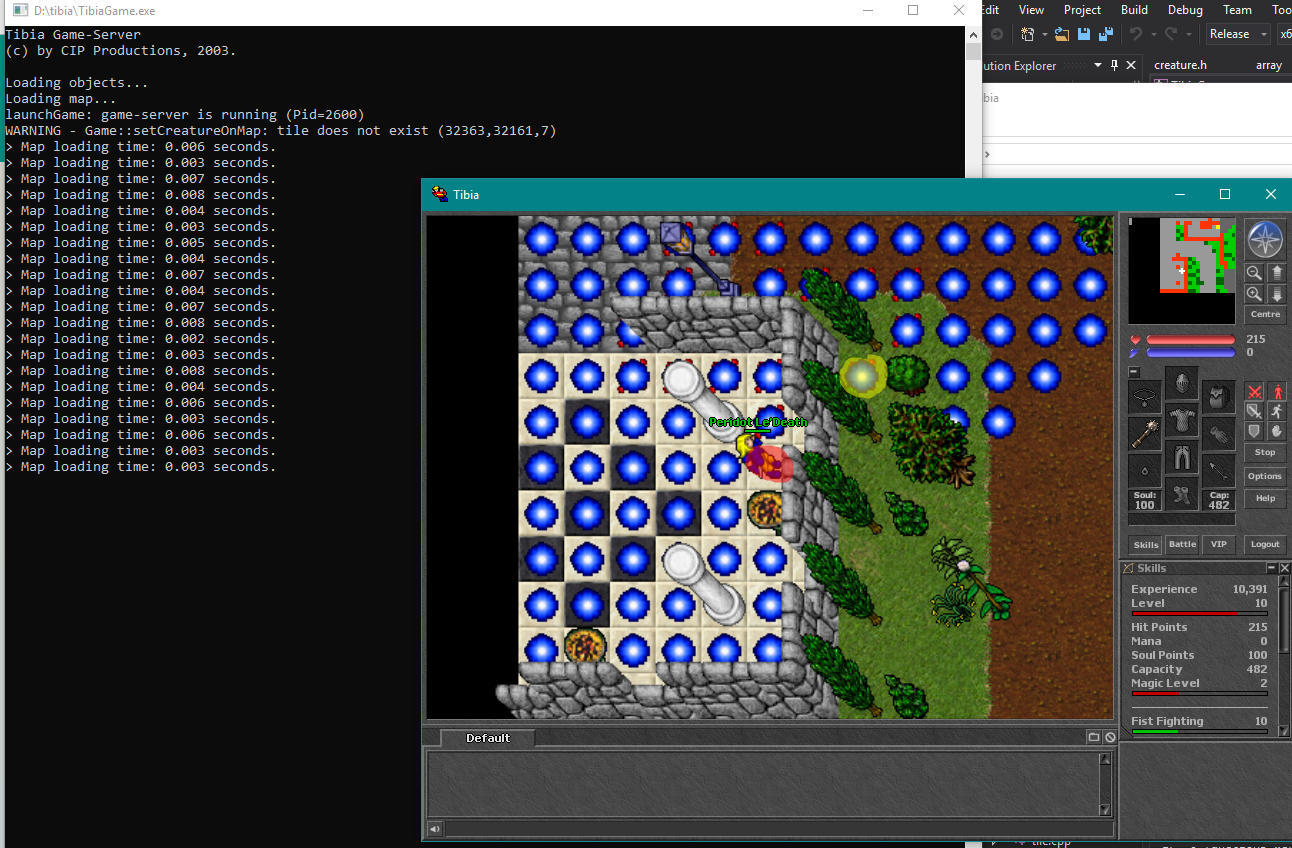Screen dimensions: 1292x848
Task: Click the Skills panel scroll-down arrow
Action: click(1285, 731)
